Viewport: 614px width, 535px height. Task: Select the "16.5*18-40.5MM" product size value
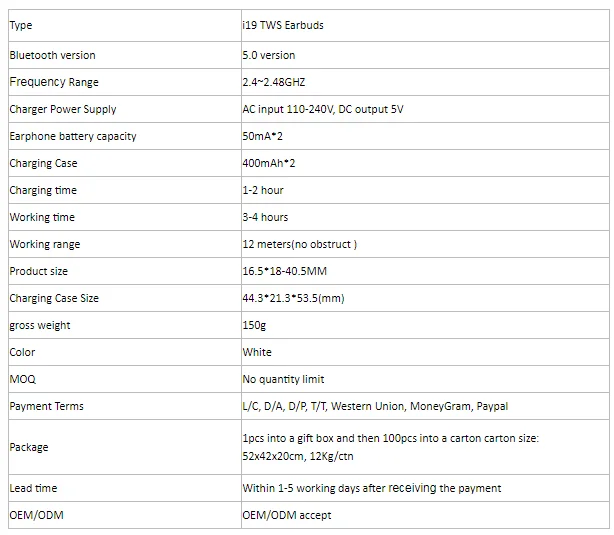point(286,271)
